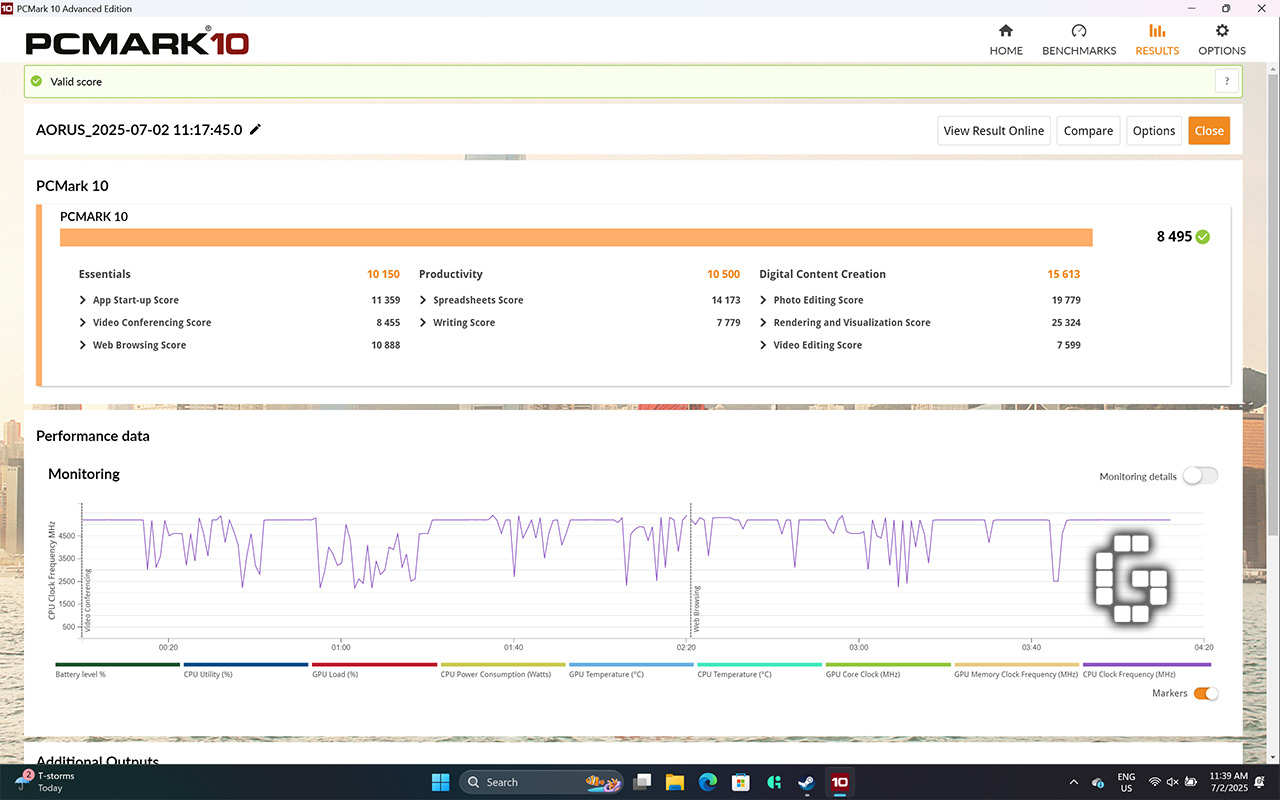Click the Digital Content Creation score 15 613
The width and height of the screenshot is (1280, 800).
1064,274
